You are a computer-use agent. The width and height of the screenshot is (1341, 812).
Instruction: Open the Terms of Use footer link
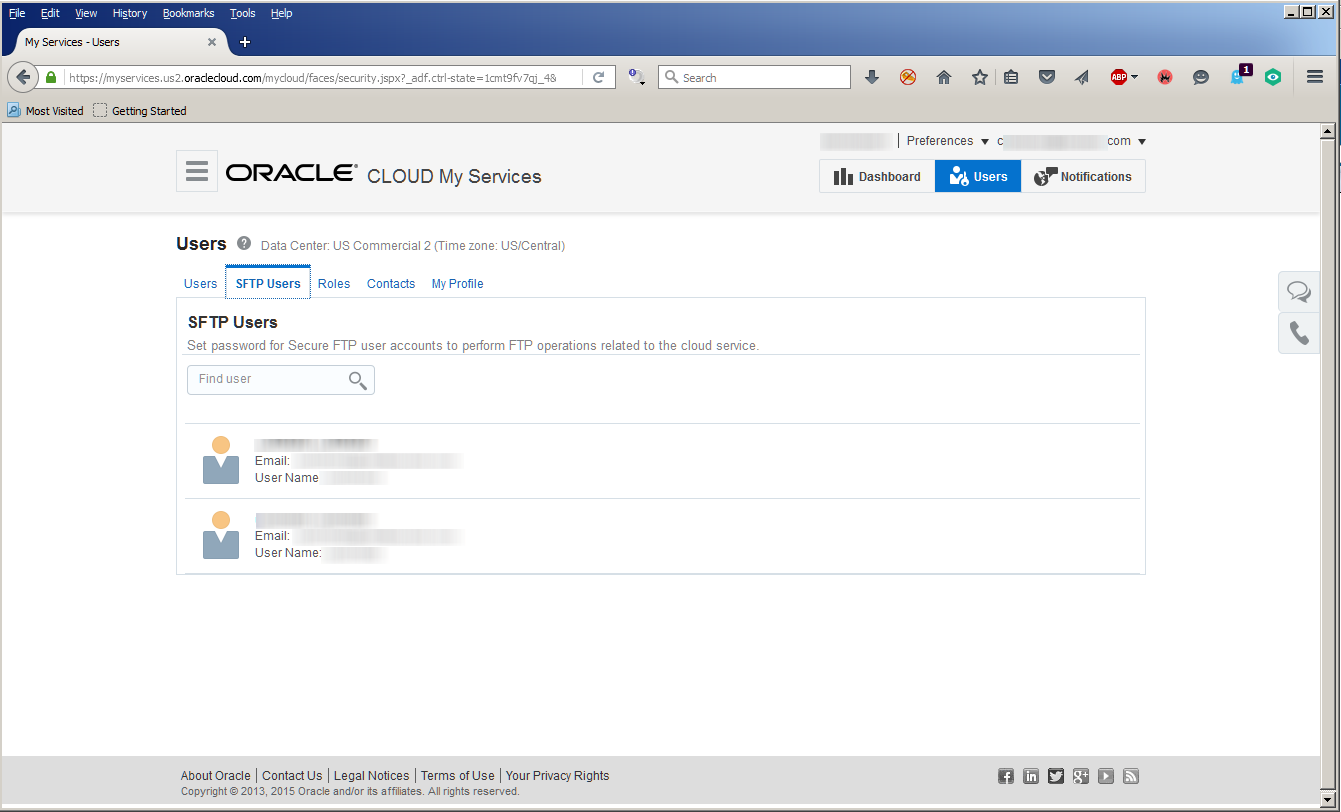pyautogui.click(x=457, y=776)
